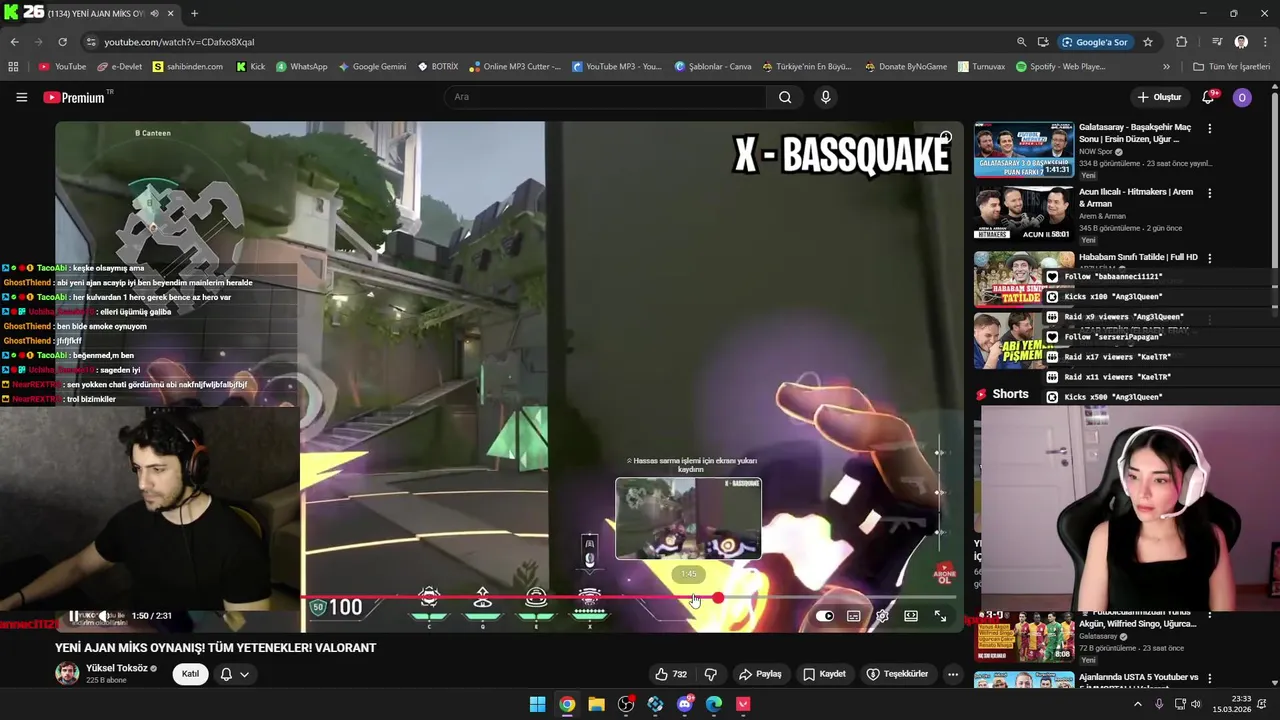Screen dimensions: 1280x720
Task: Open the e-Devlet bookmark
Action: pos(119,67)
